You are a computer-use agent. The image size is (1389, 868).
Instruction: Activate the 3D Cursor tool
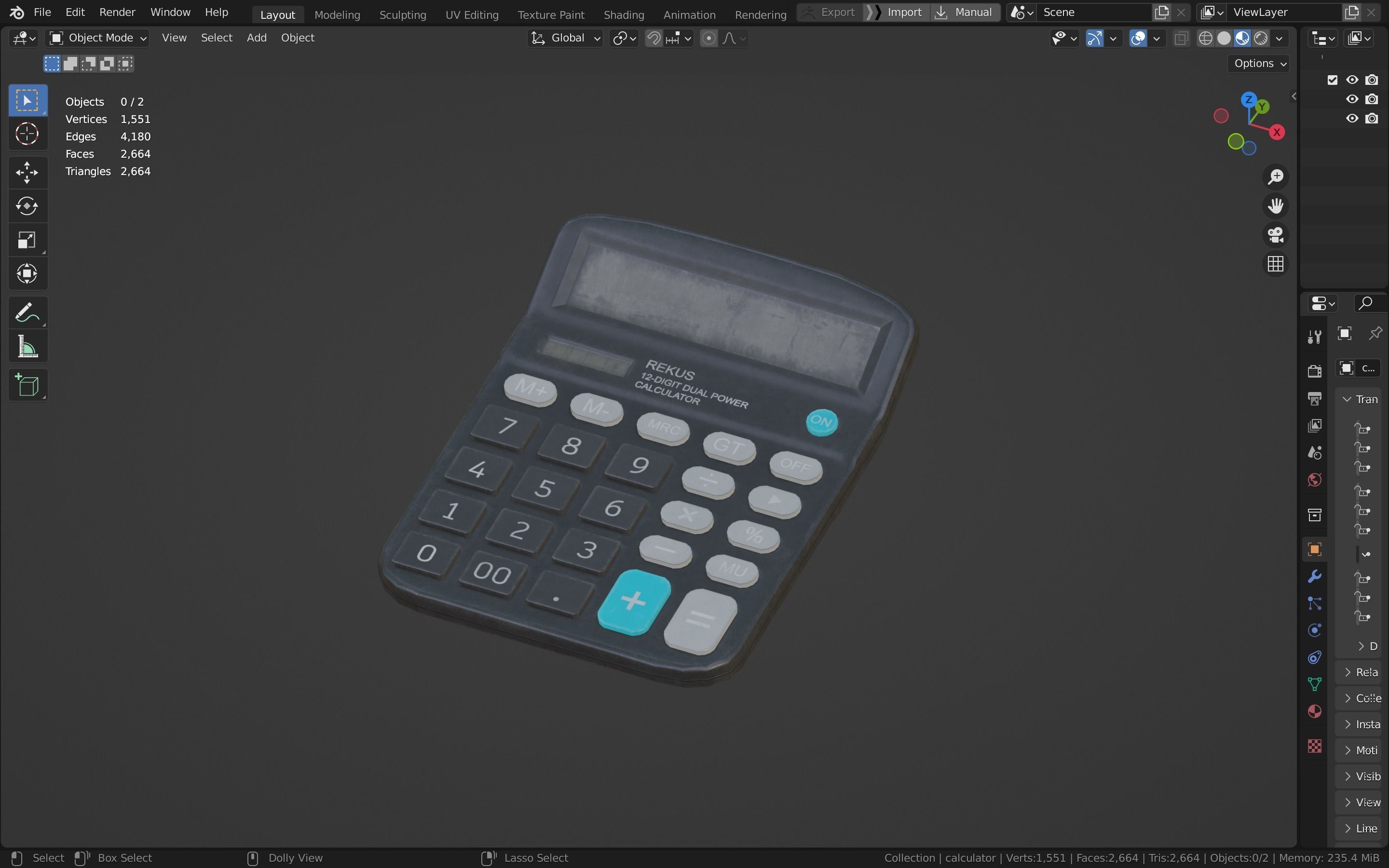click(x=27, y=135)
